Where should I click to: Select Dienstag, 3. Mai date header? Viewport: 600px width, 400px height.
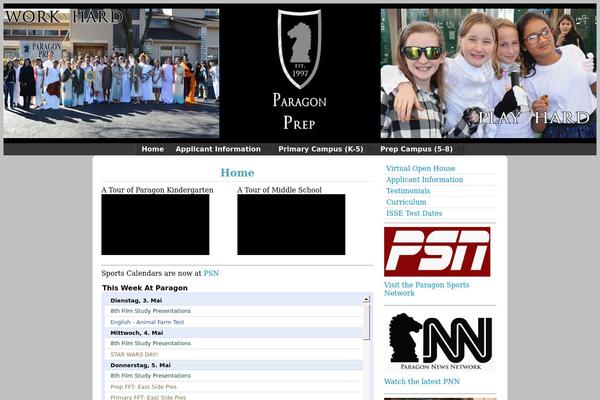(136, 300)
